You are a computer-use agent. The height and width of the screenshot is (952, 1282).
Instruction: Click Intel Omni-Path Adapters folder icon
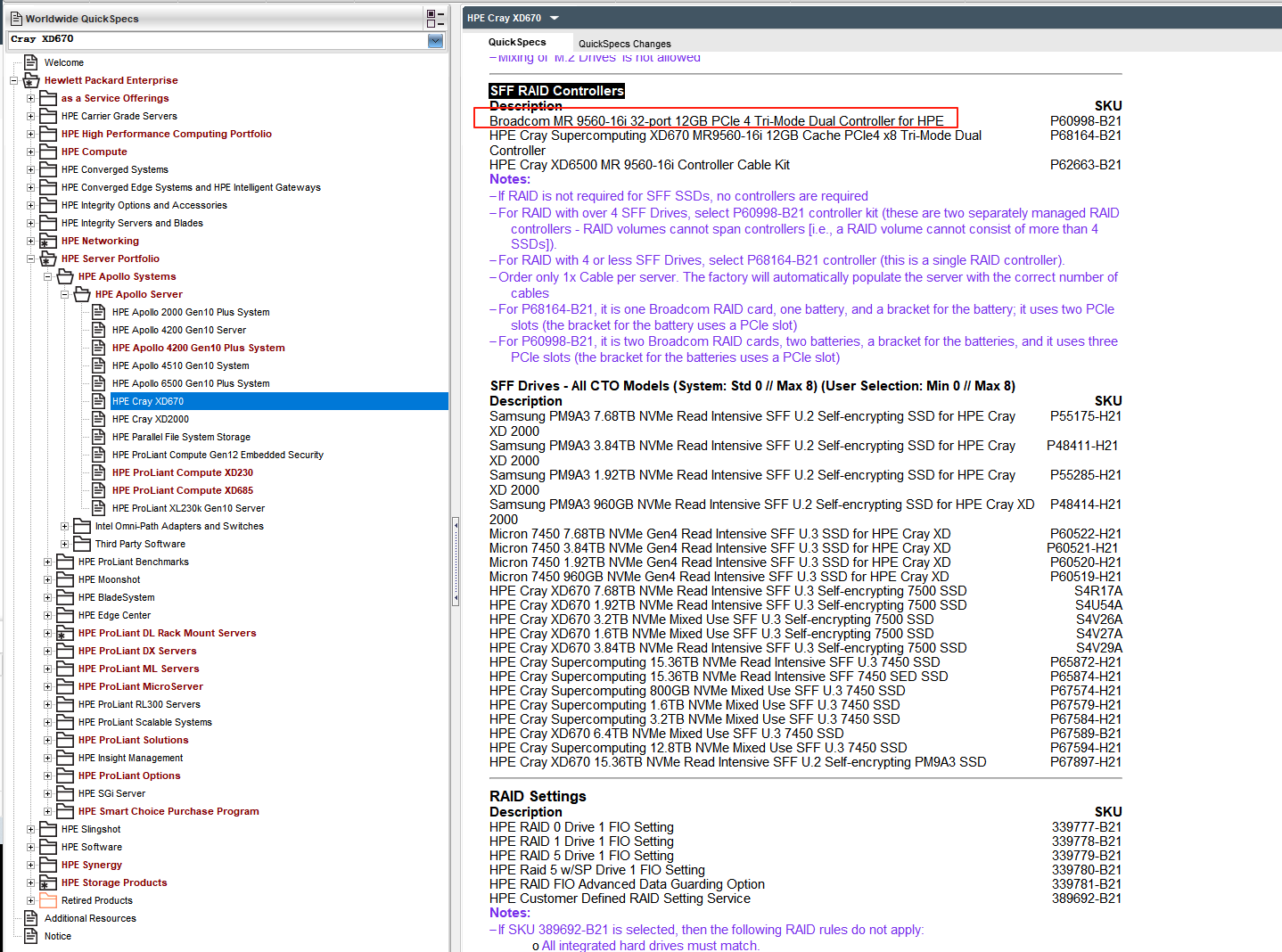[x=82, y=526]
